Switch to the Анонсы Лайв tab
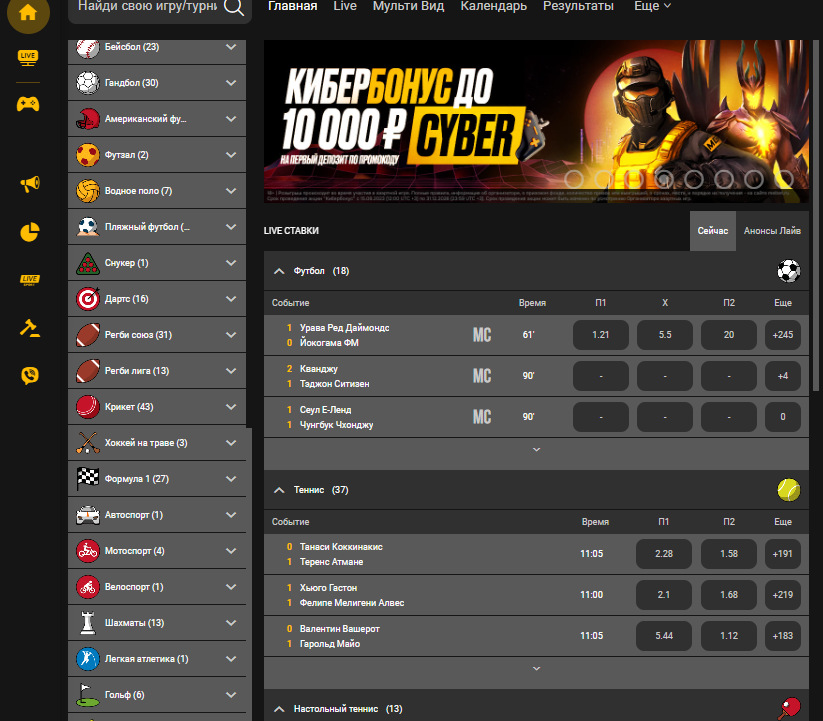This screenshot has width=823, height=721. coord(772,231)
